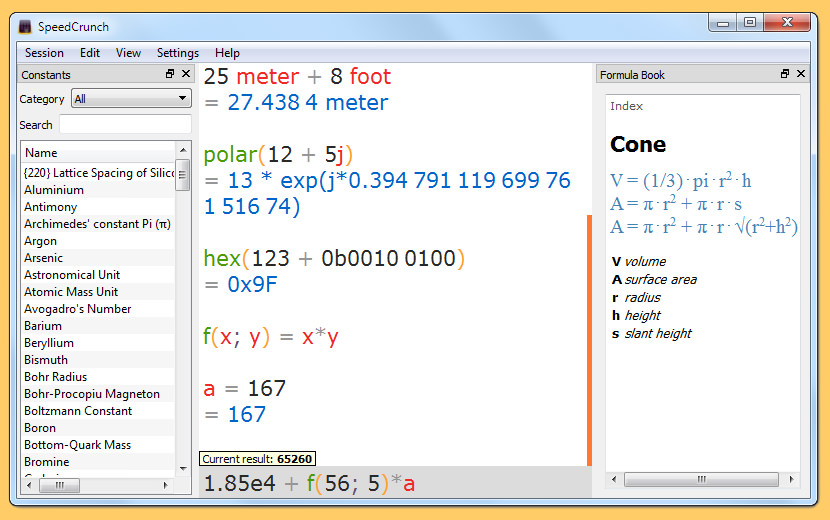
Task: Focus the constants Search field
Action: [x=125, y=125]
